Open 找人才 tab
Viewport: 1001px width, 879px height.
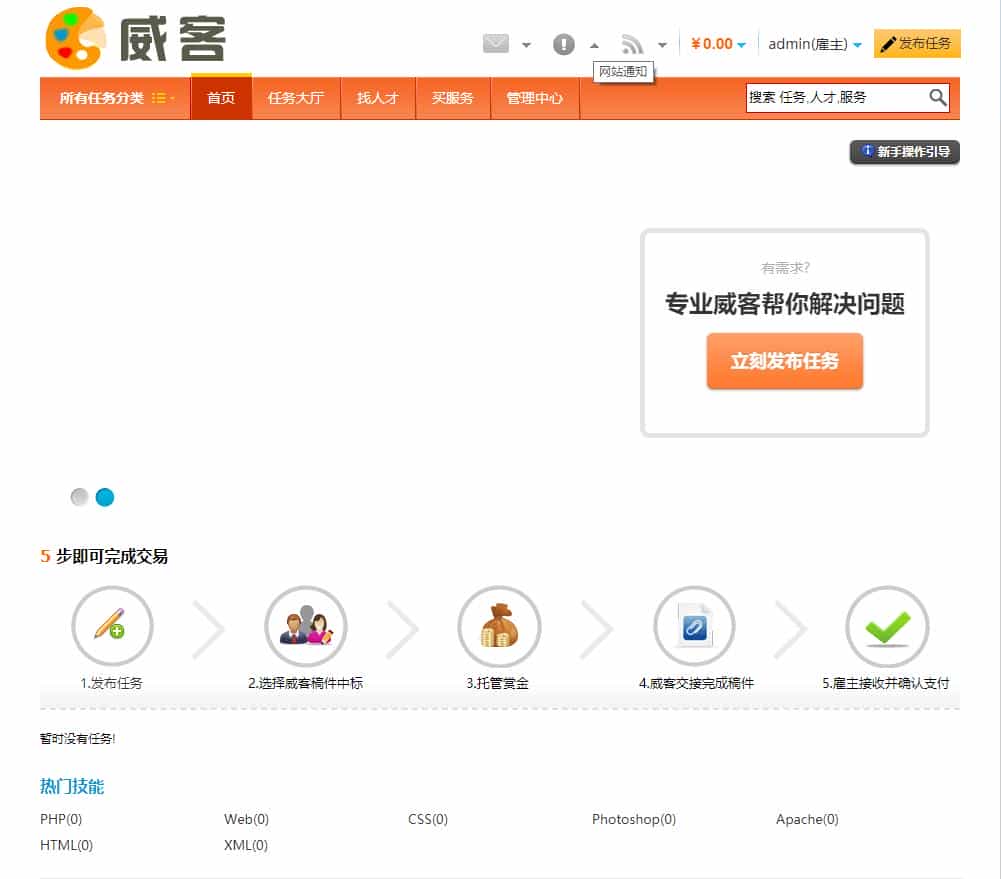[x=377, y=98]
